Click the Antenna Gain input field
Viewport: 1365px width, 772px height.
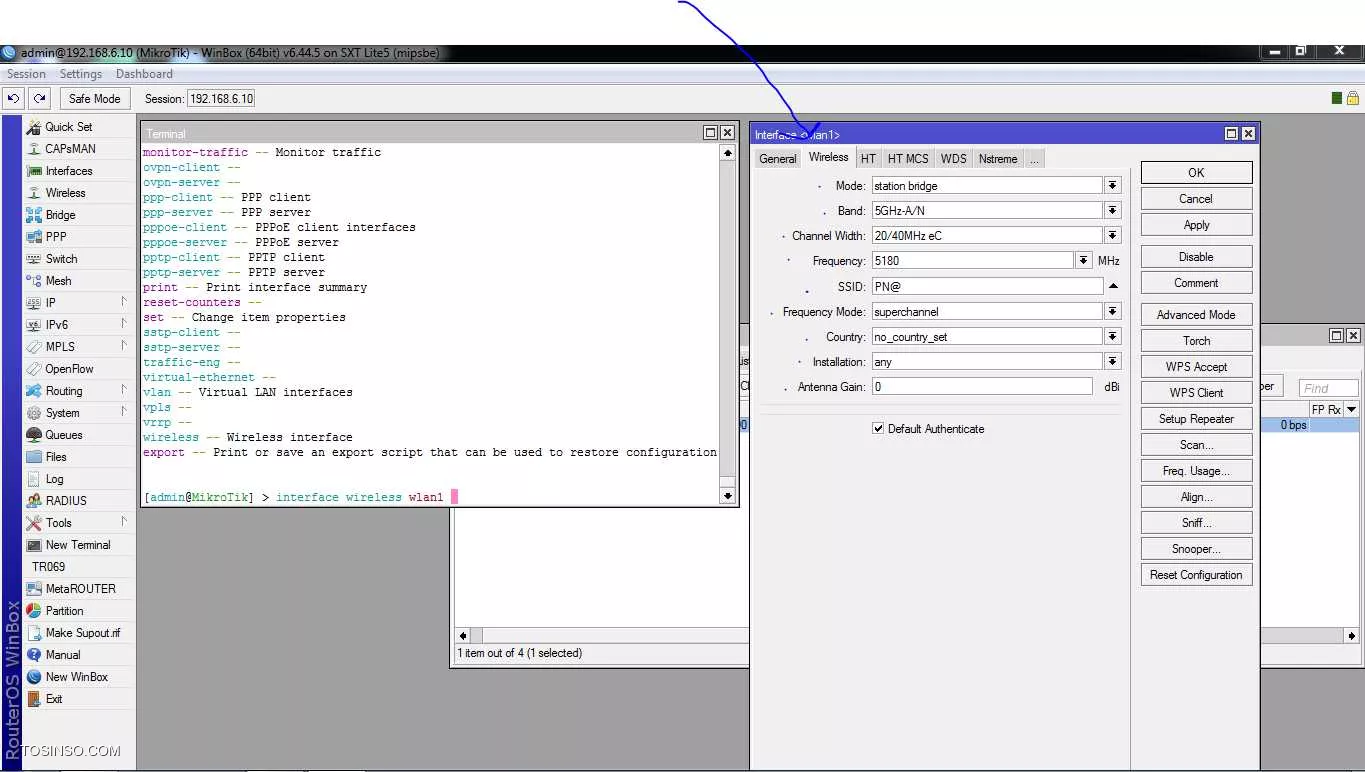tap(982, 387)
